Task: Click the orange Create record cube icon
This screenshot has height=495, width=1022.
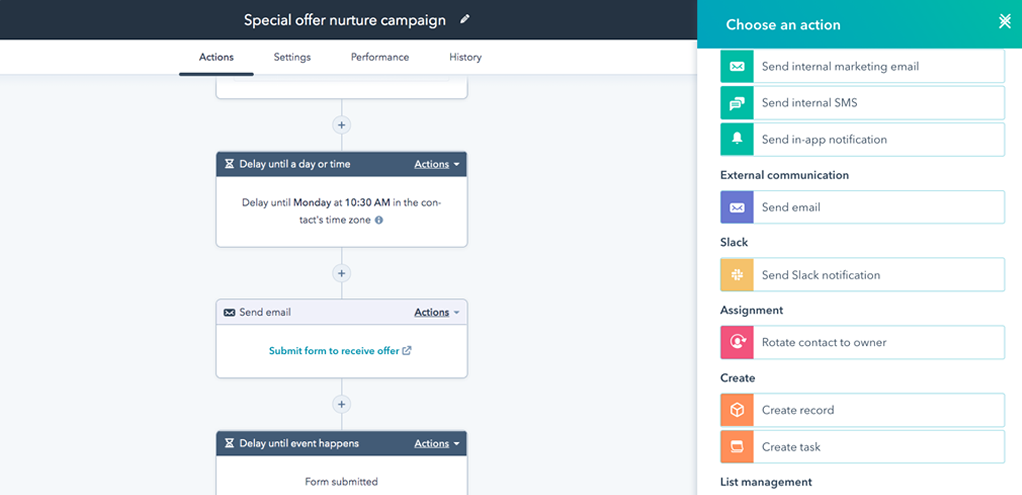Action: 737,410
